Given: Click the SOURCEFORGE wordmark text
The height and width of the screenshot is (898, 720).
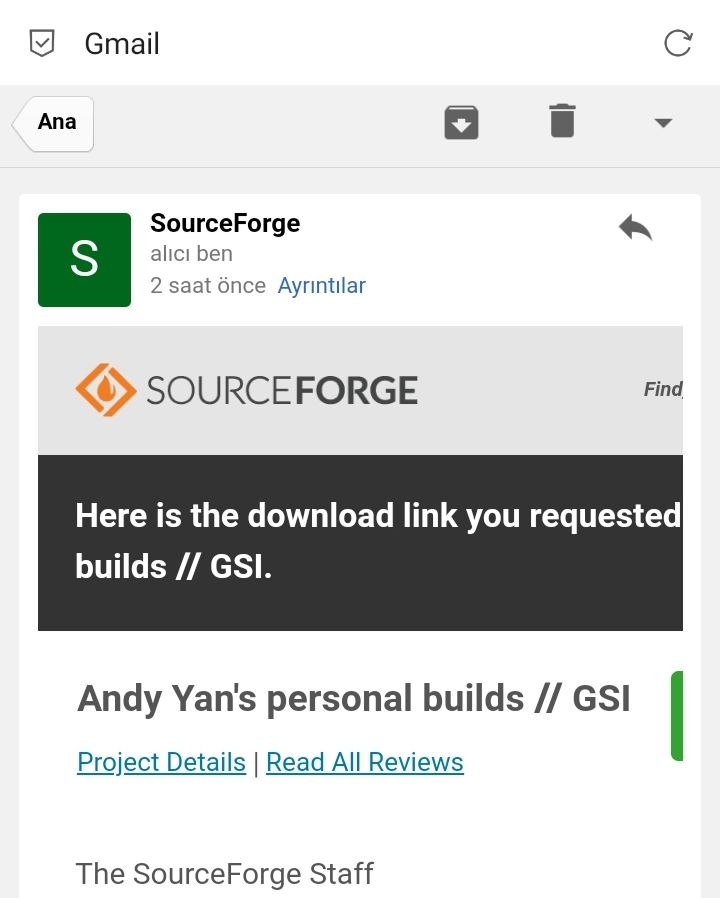Looking at the screenshot, I should pos(282,390).
